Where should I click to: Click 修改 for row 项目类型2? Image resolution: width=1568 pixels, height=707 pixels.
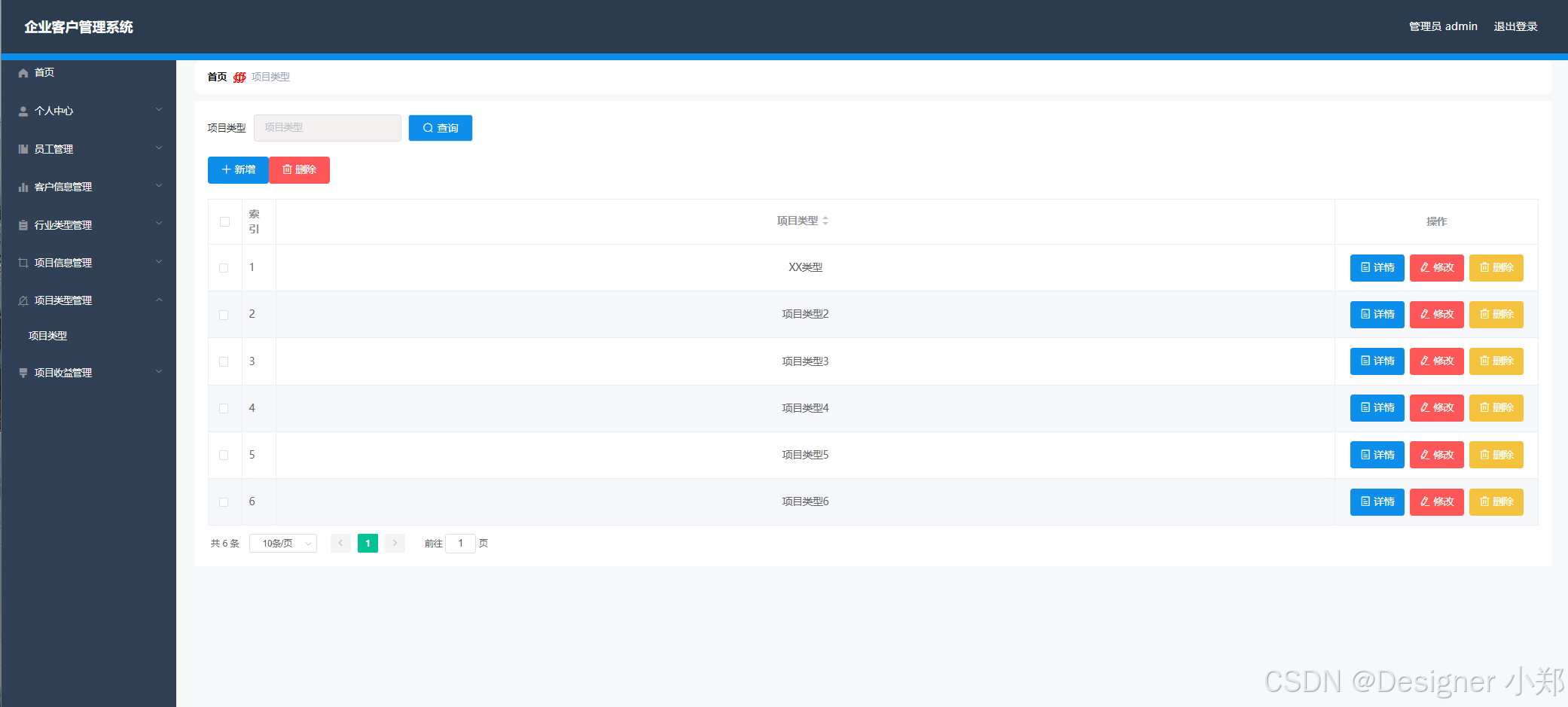[x=1437, y=315]
